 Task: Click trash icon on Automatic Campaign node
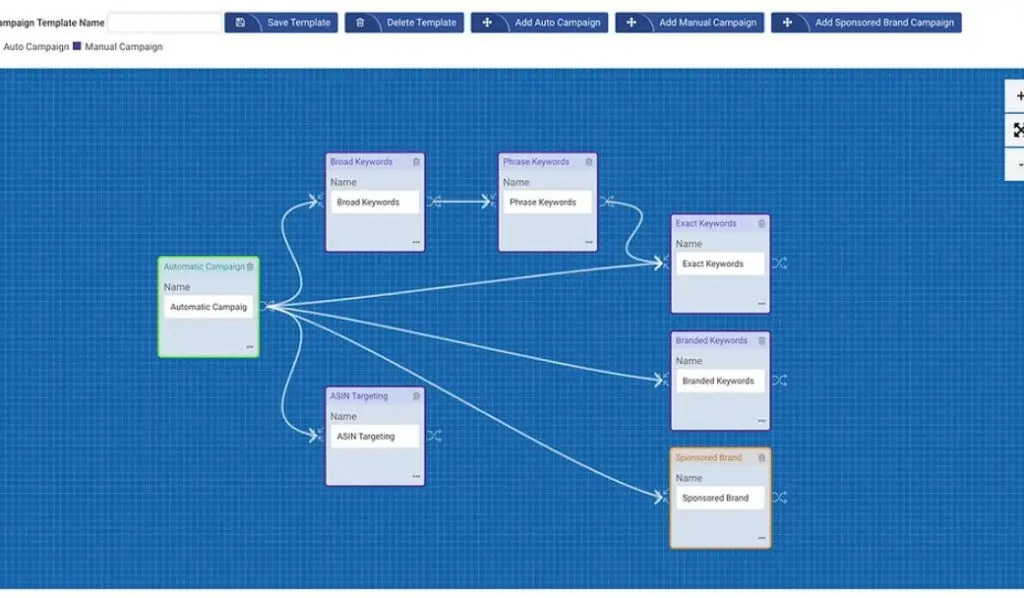point(250,267)
